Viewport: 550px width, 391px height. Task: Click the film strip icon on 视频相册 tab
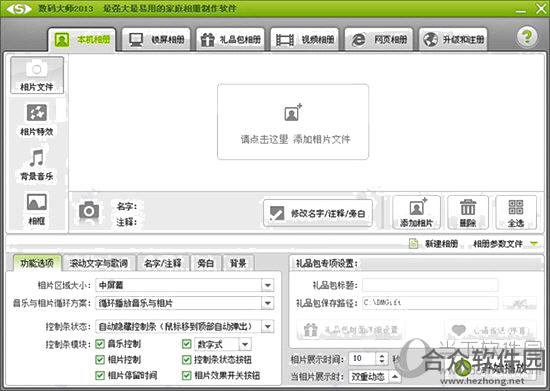285,40
